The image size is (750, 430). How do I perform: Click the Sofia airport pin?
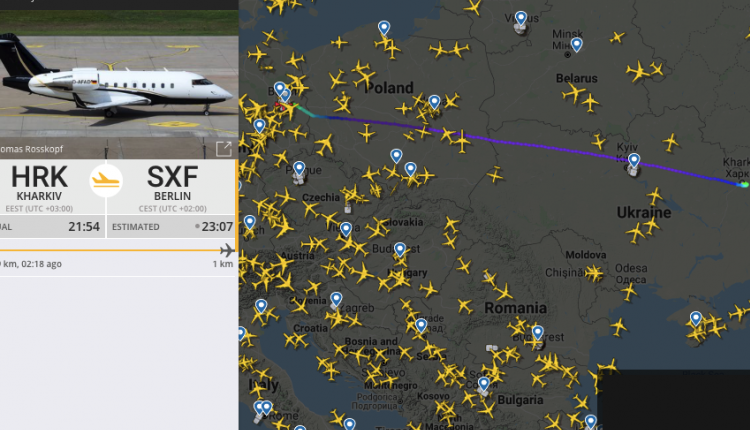[484, 384]
